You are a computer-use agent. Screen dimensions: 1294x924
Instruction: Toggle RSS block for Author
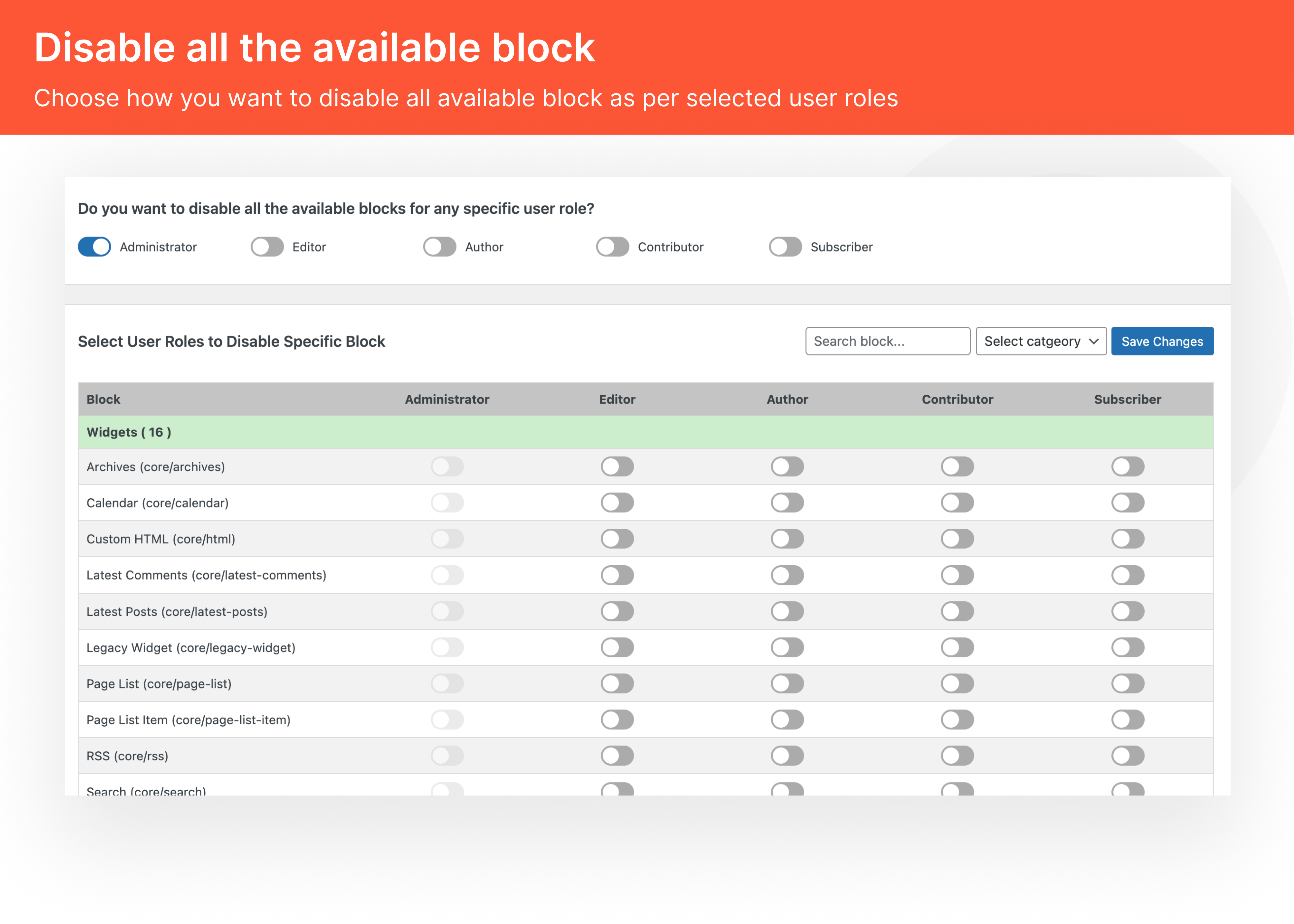[788, 756]
